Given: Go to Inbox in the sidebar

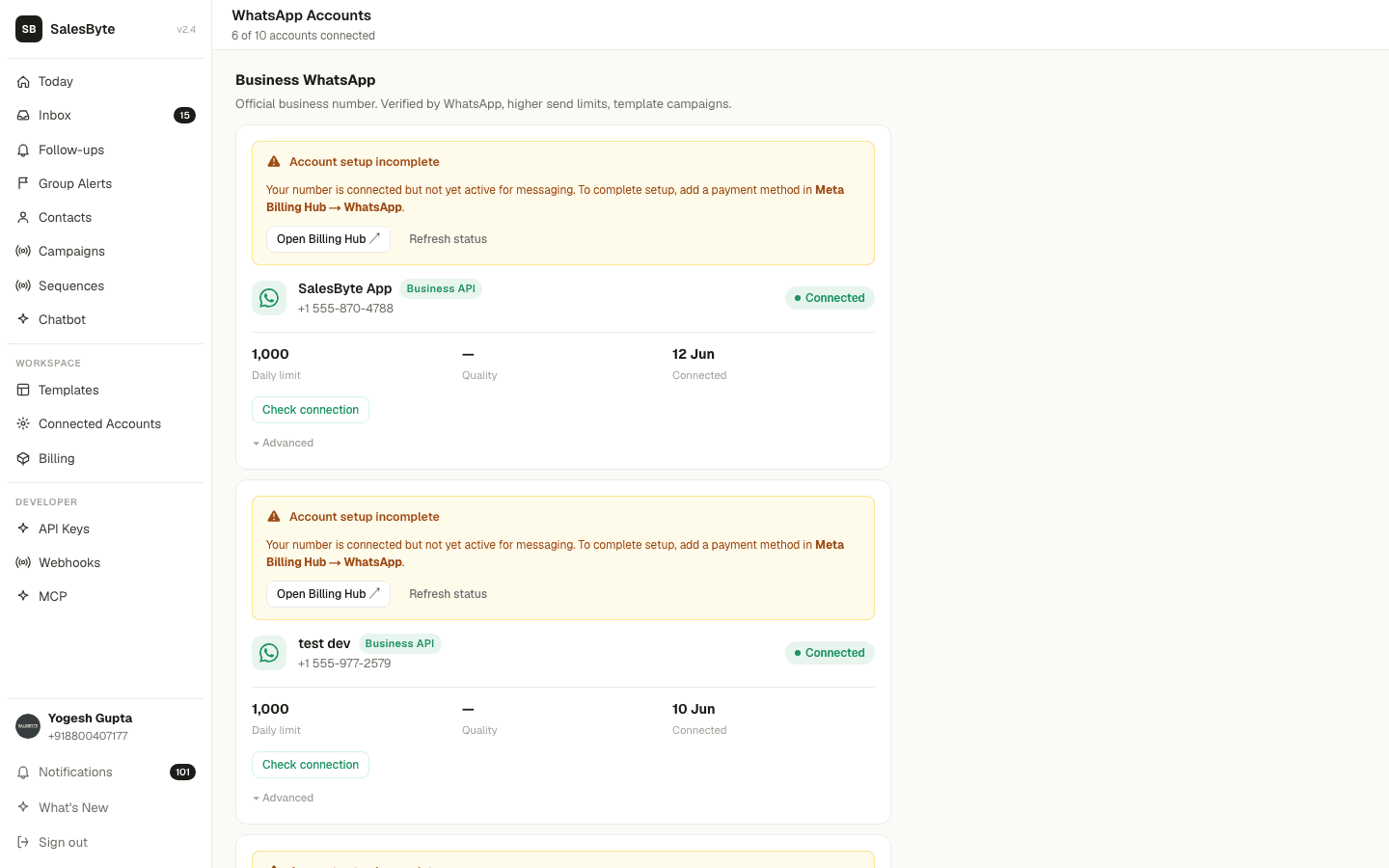Looking at the screenshot, I should 105,116.
